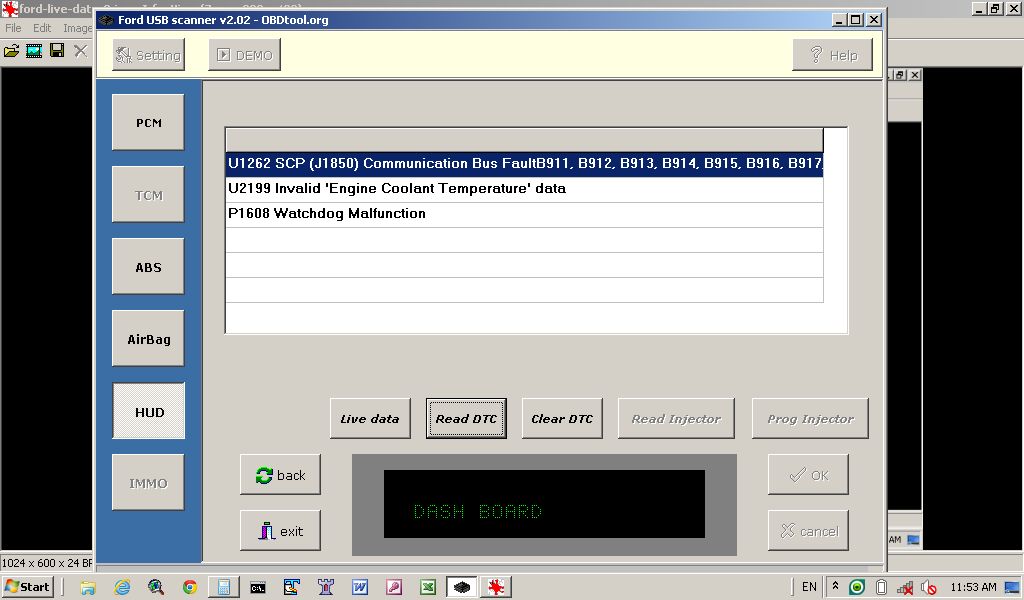The image size is (1024, 600).
Task: Click the PCM module button
Action: point(148,123)
